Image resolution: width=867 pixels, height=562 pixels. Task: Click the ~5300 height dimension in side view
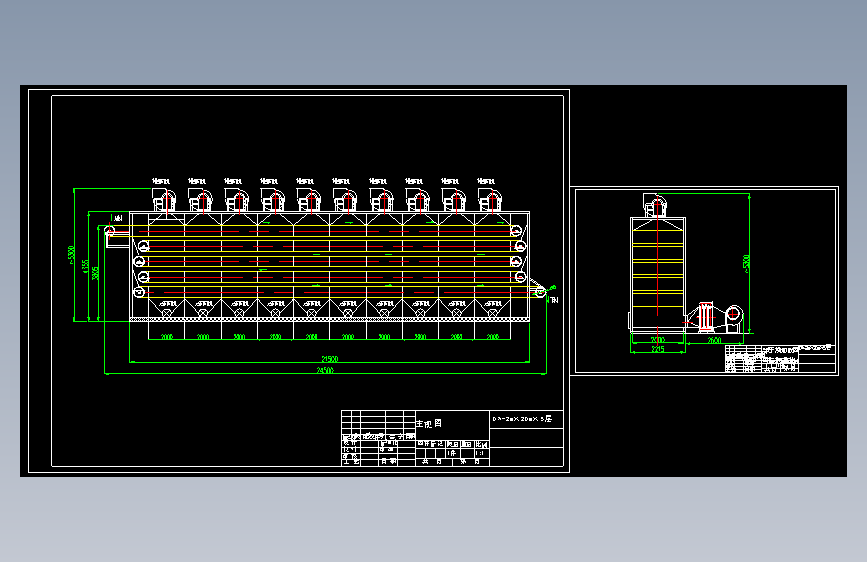[746, 264]
